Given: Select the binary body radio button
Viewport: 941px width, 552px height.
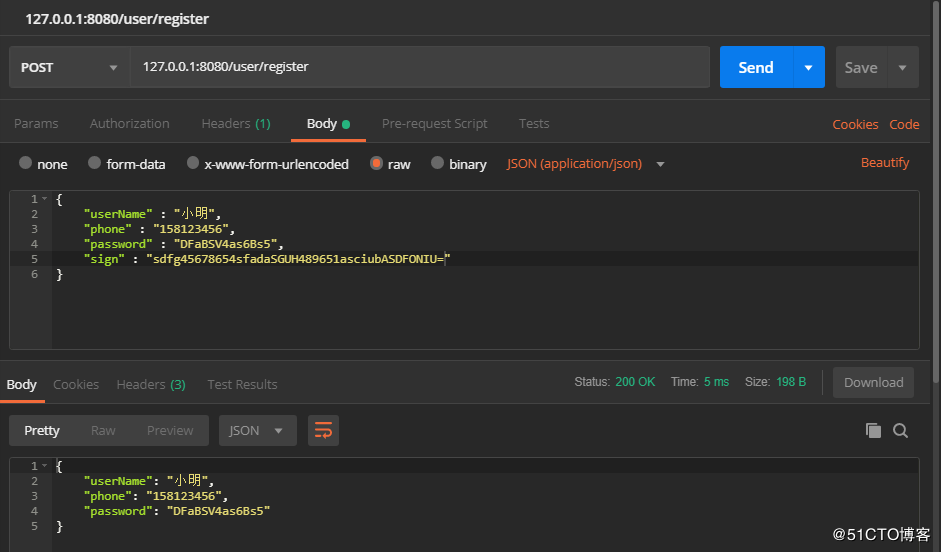Looking at the screenshot, I should (x=437, y=163).
